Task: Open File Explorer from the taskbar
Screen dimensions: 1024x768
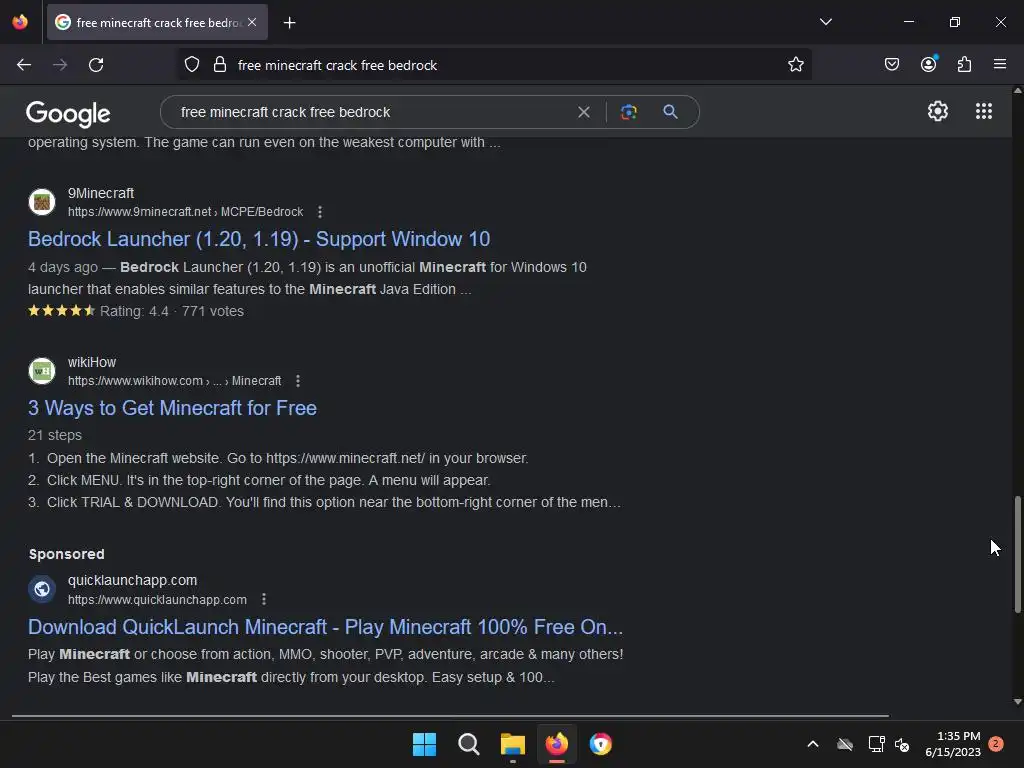Action: [x=513, y=744]
